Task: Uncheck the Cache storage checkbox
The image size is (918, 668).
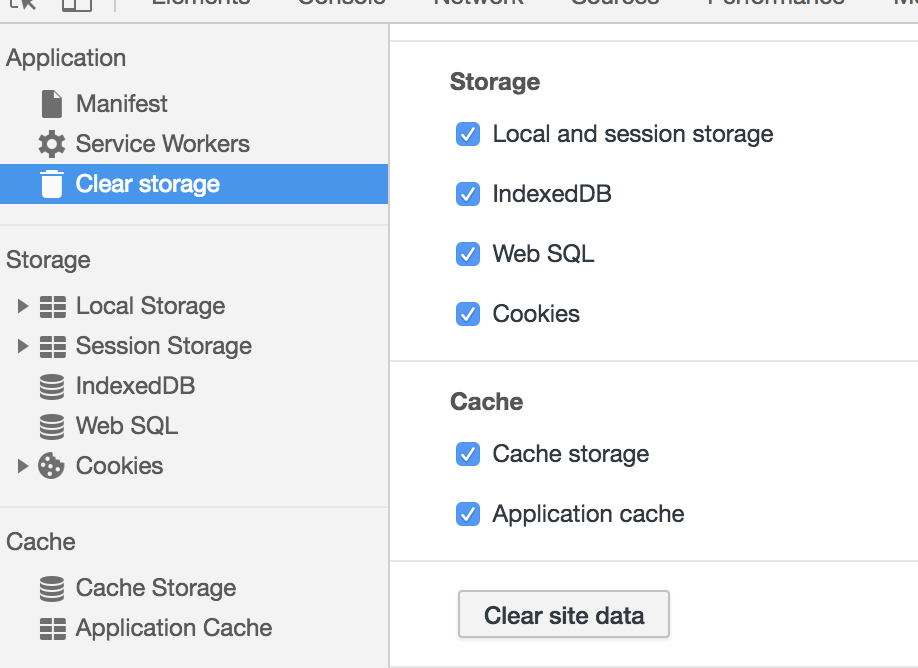Action: tap(468, 454)
